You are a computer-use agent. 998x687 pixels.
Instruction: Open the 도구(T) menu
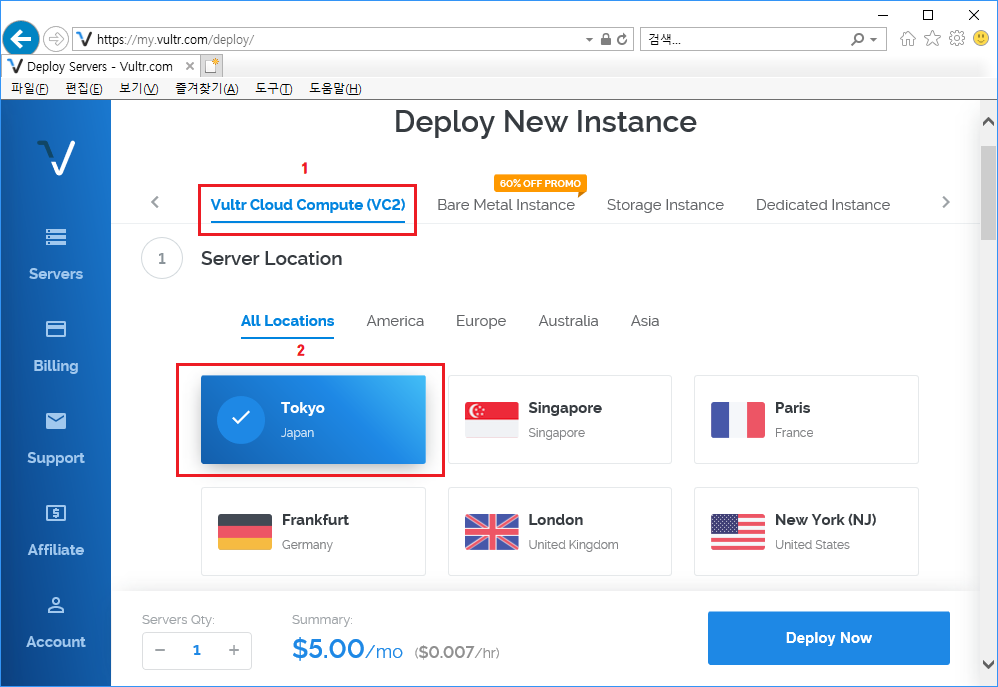click(273, 89)
